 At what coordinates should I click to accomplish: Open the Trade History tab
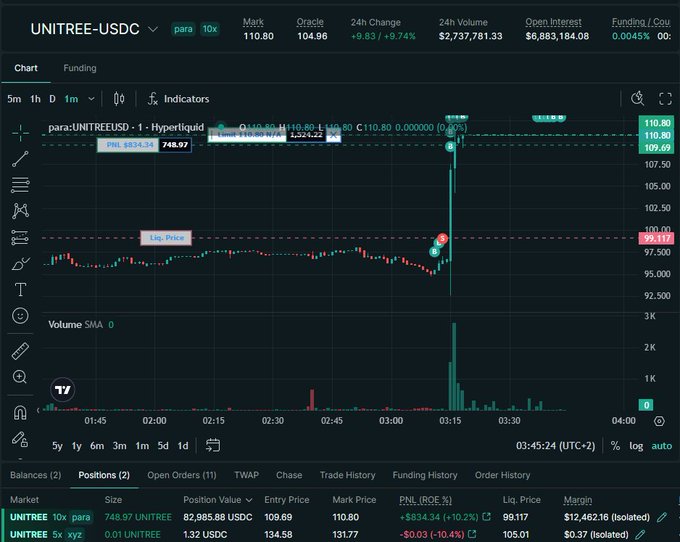(x=347, y=475)
